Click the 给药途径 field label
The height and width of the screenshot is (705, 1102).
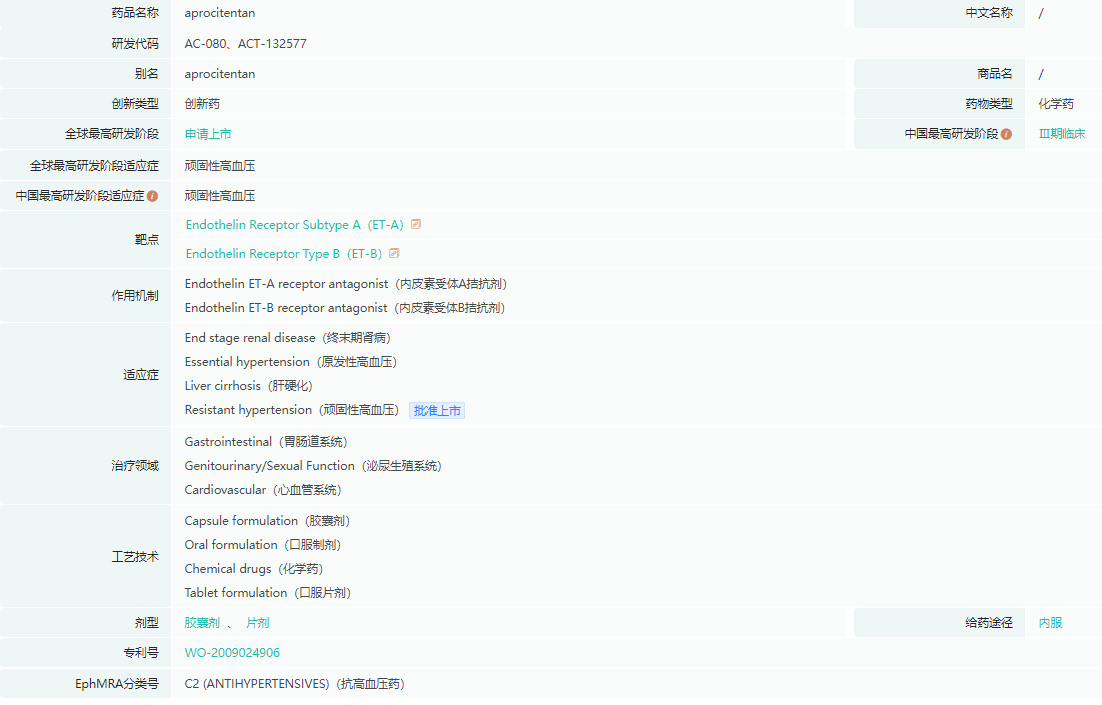click(989, 623)
